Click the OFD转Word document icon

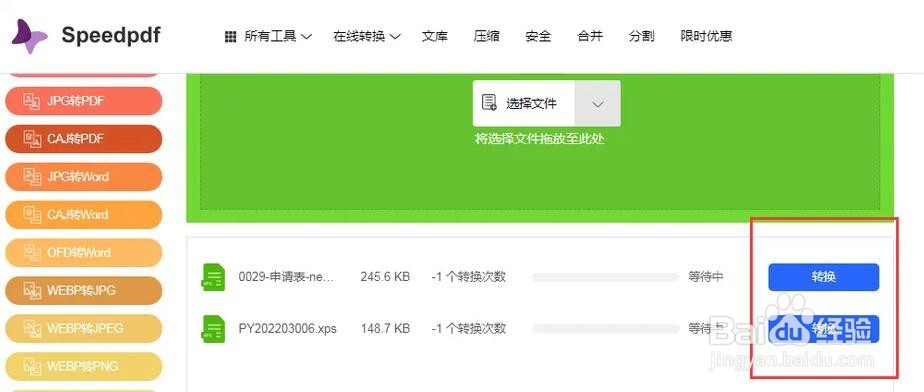point(32,253)
